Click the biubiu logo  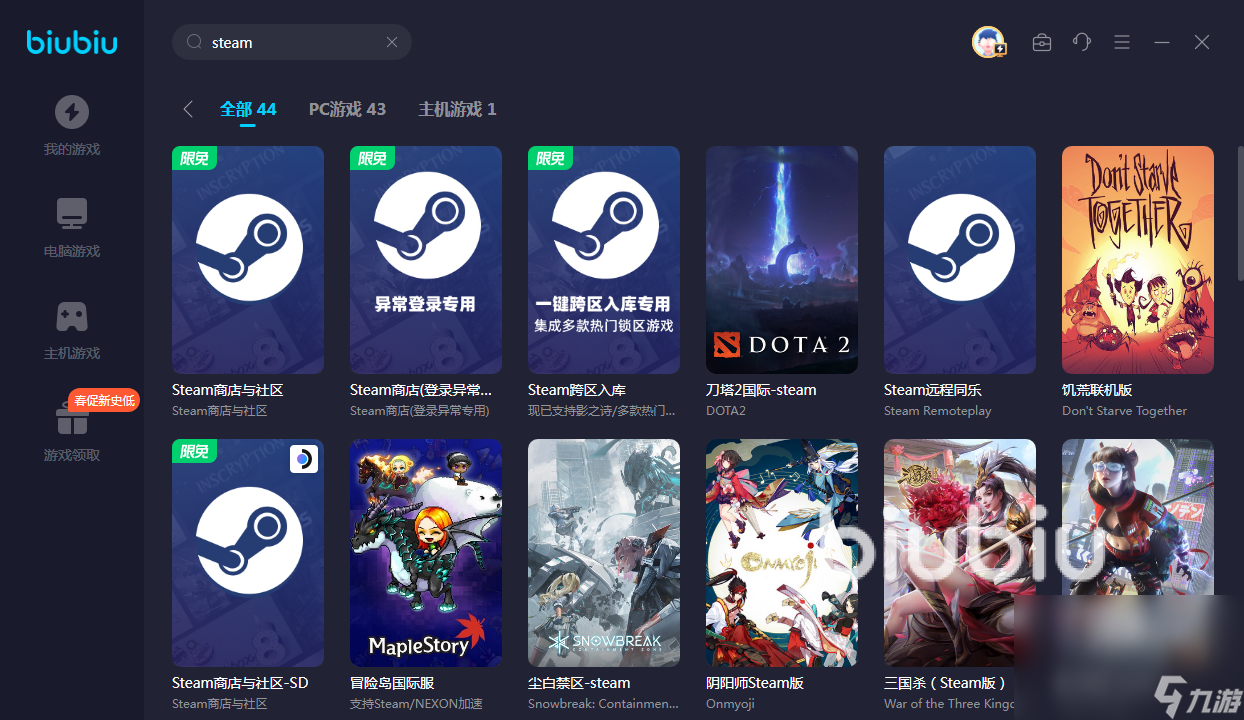coord(72,42)
